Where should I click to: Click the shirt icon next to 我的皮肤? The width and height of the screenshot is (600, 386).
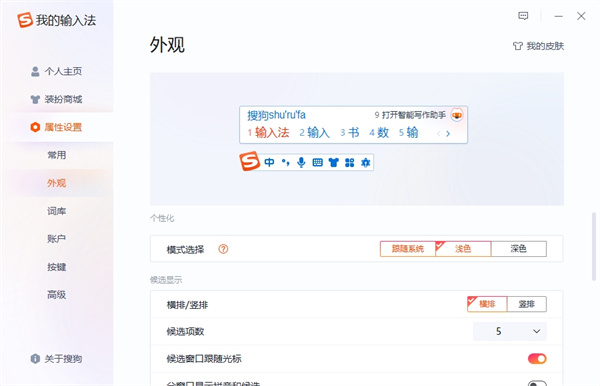pyautogui.click(x=518, y=46)
